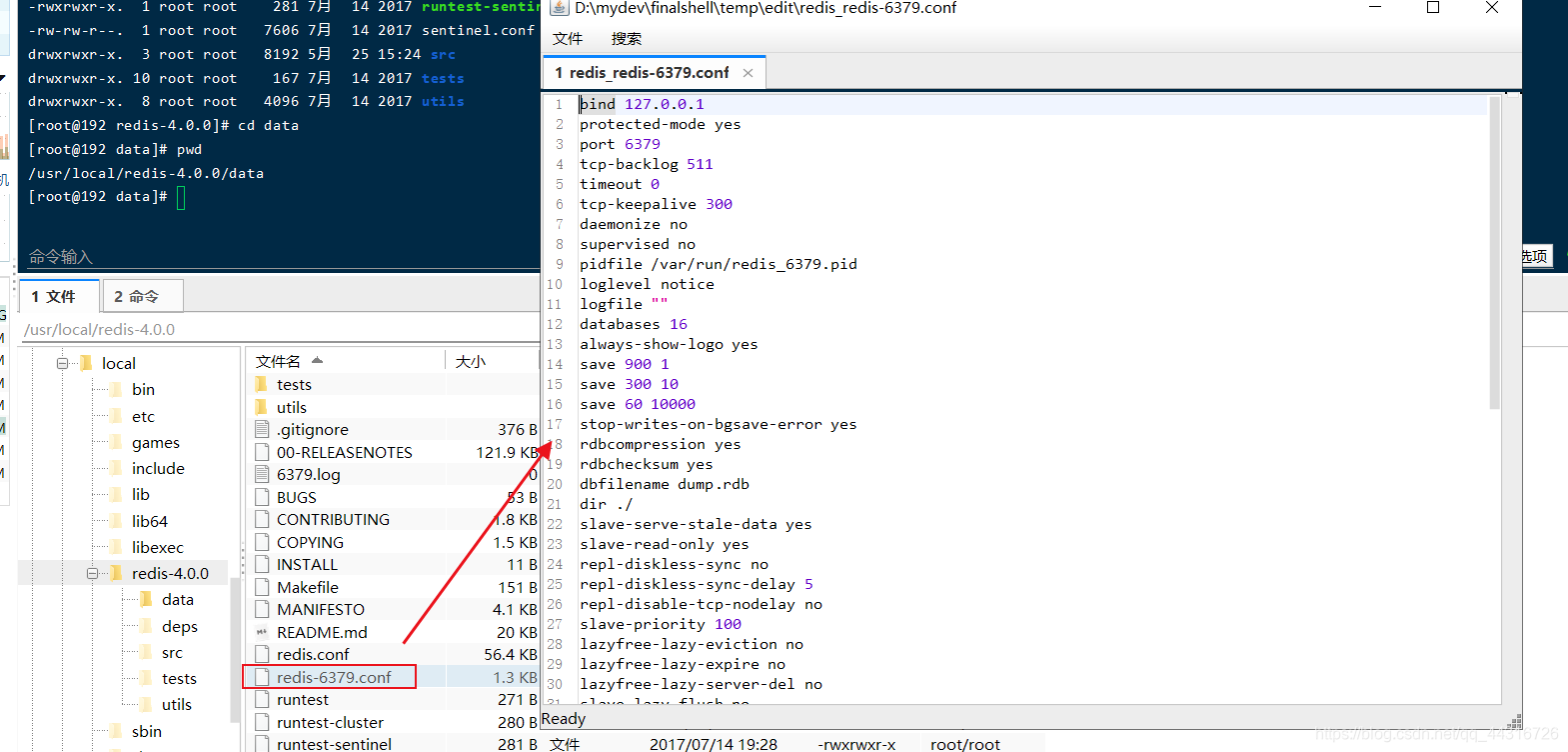Image resolution: width=1568 pixels, height=752 pixels.
Task: Open the 文件 menu in the editor window
Action: (568, 39)
